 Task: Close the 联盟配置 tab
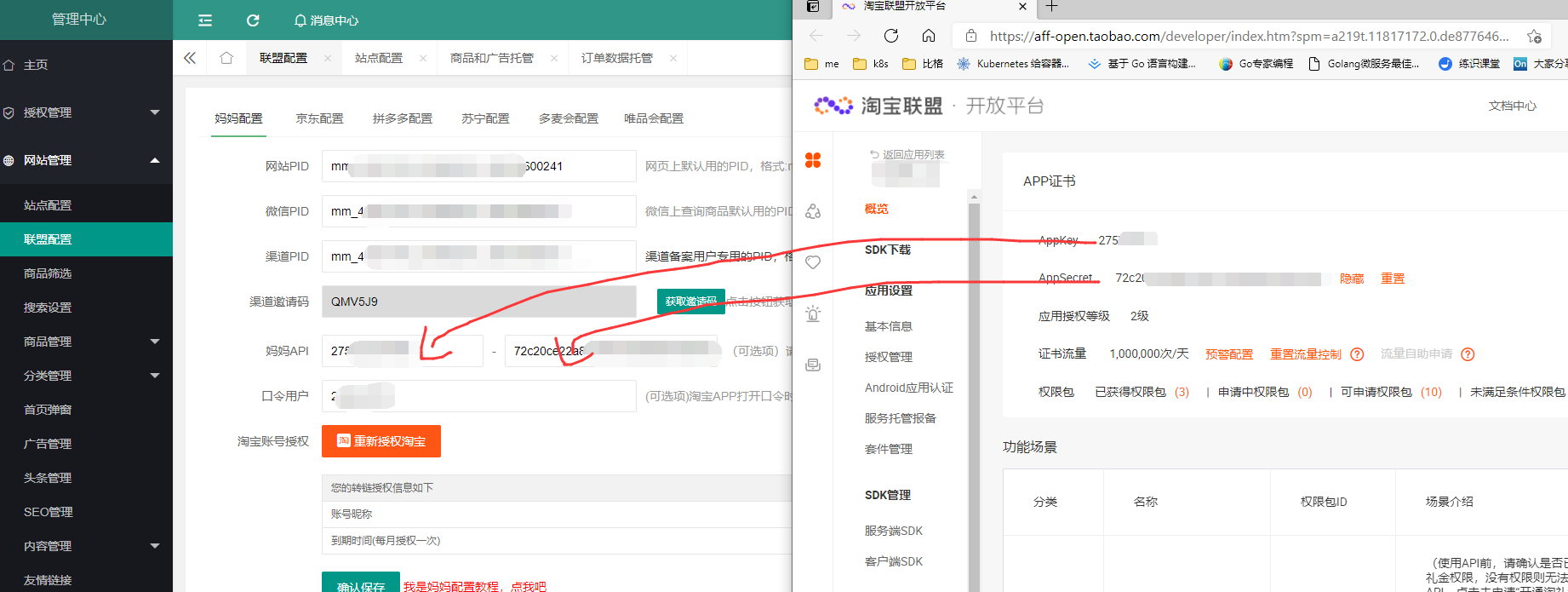(x=328, y=58)
